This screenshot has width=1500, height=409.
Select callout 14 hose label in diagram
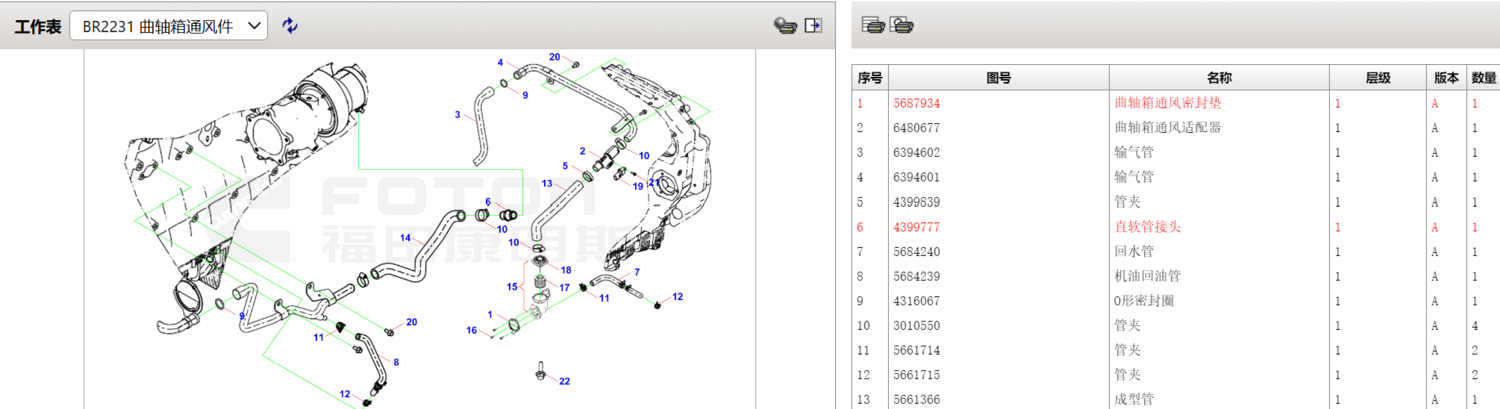(x=406, y=238)
